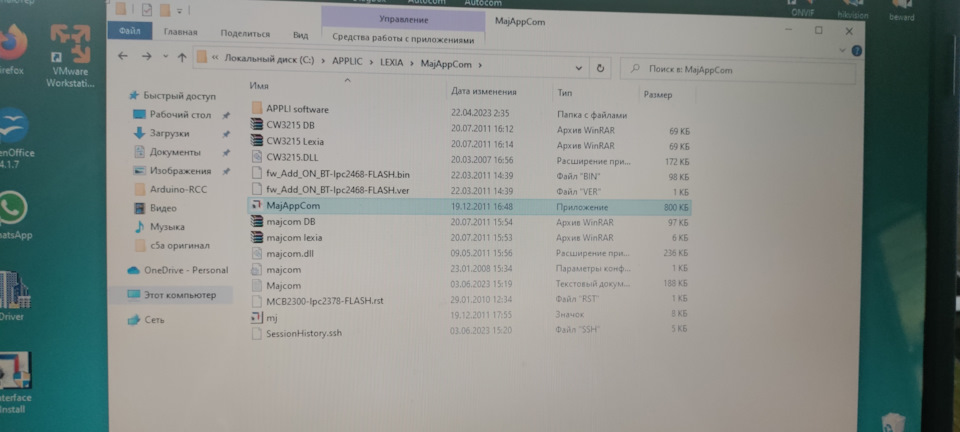Select the MajAppCom application icon
The image size is (960, 432).
pos(257,206)
